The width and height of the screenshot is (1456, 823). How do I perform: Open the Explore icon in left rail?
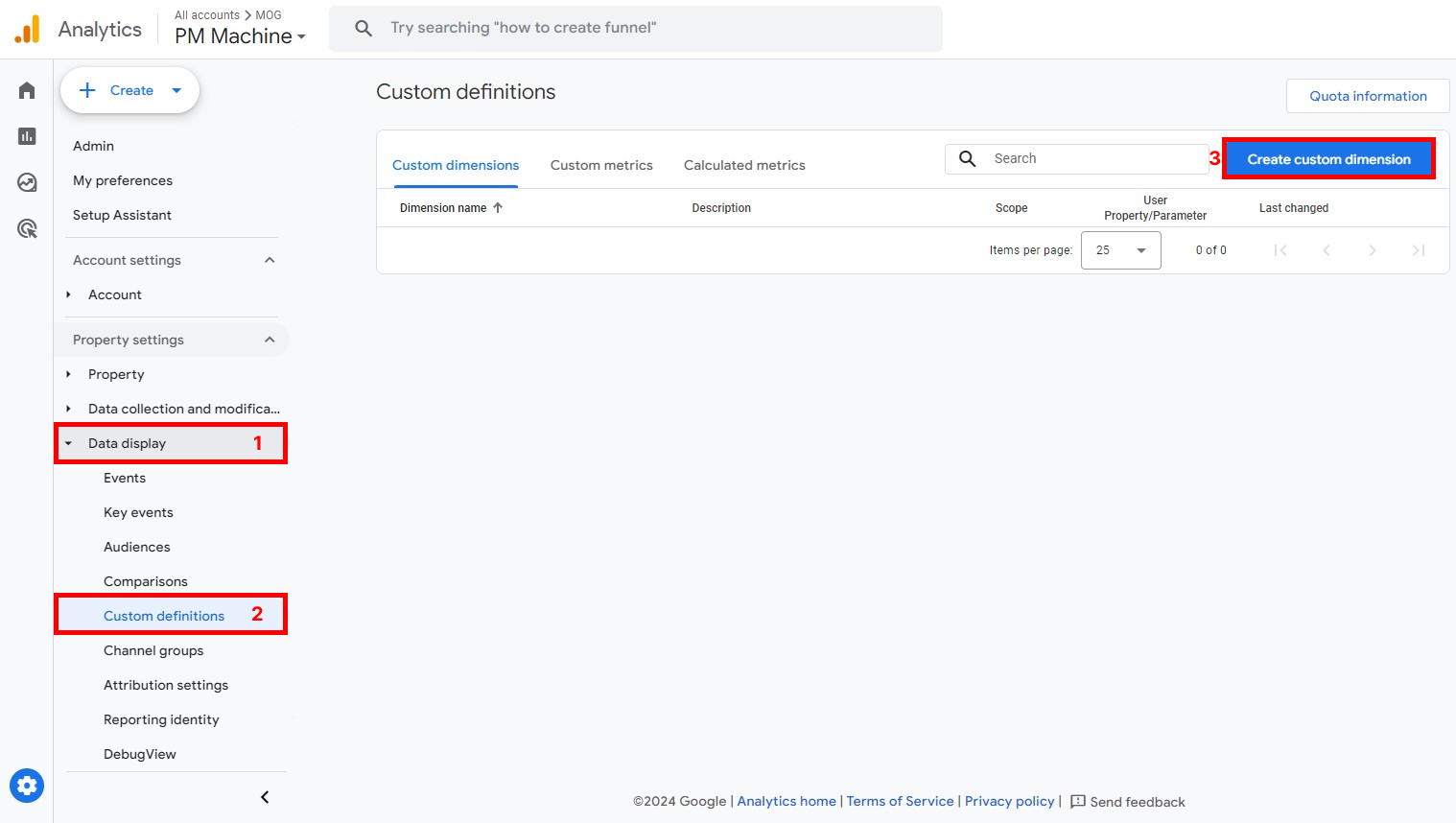tap(27, 182)
